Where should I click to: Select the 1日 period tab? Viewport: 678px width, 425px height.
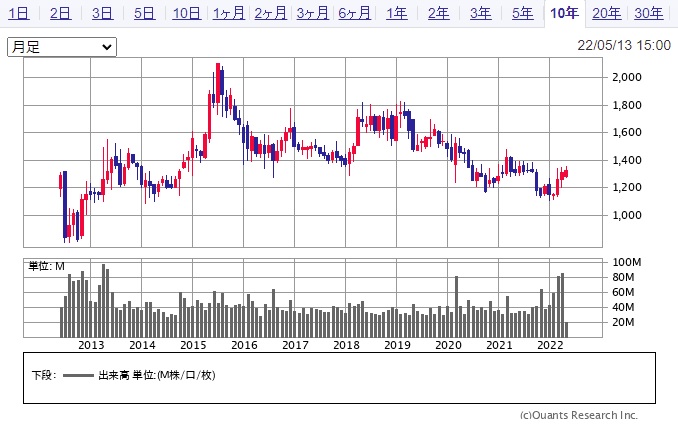[19, 13]
